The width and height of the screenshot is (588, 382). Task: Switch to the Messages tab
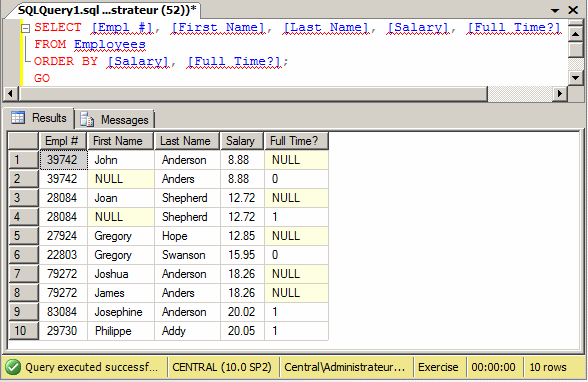click(115, 120)
